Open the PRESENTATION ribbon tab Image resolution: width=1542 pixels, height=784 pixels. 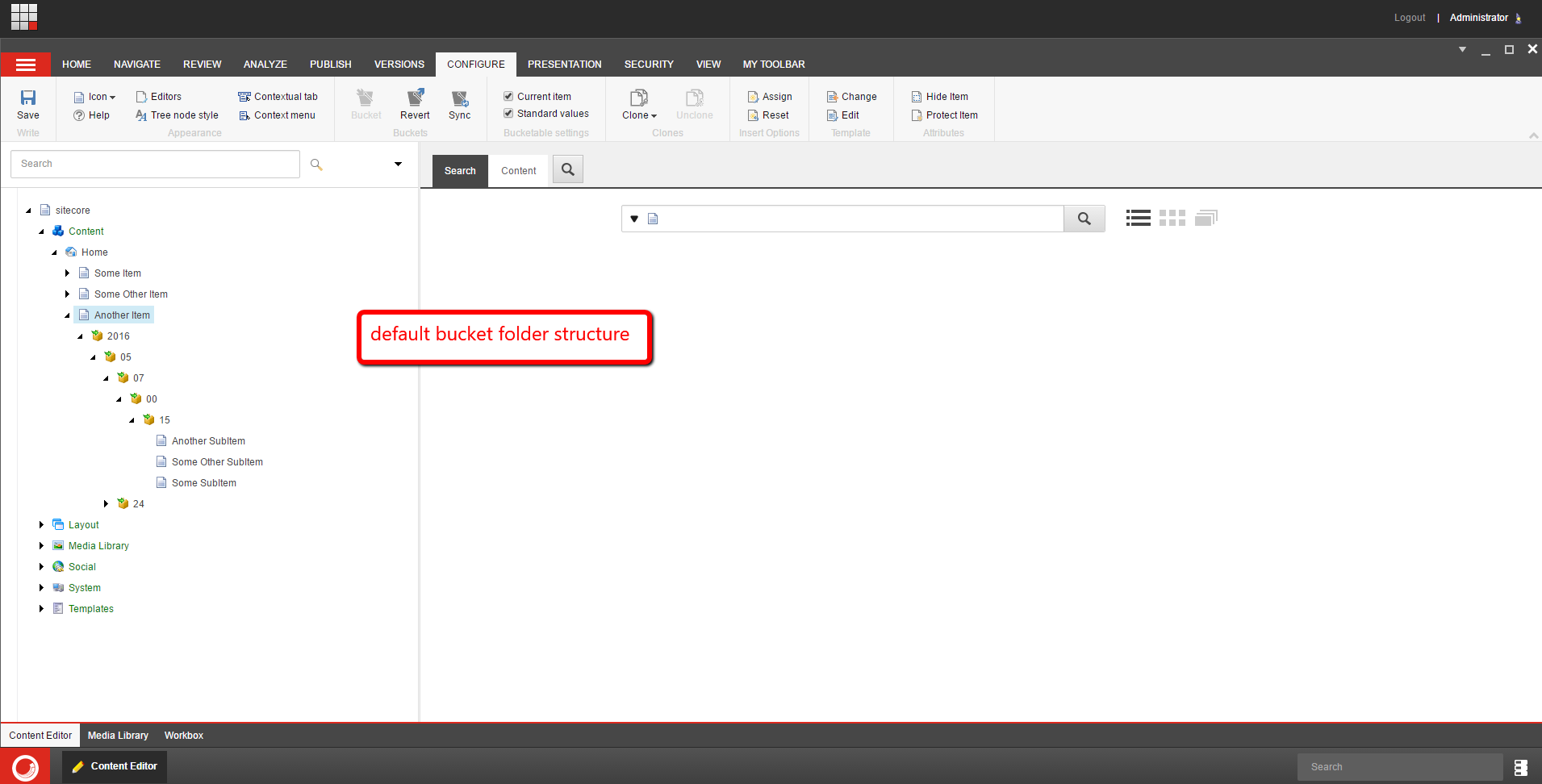pos(564,65)
